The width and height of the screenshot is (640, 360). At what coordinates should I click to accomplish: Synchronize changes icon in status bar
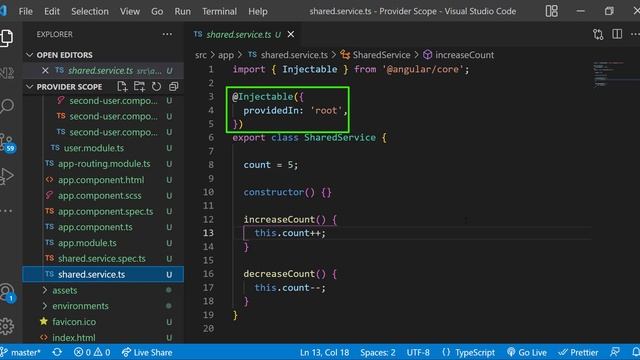pos(57,352)
